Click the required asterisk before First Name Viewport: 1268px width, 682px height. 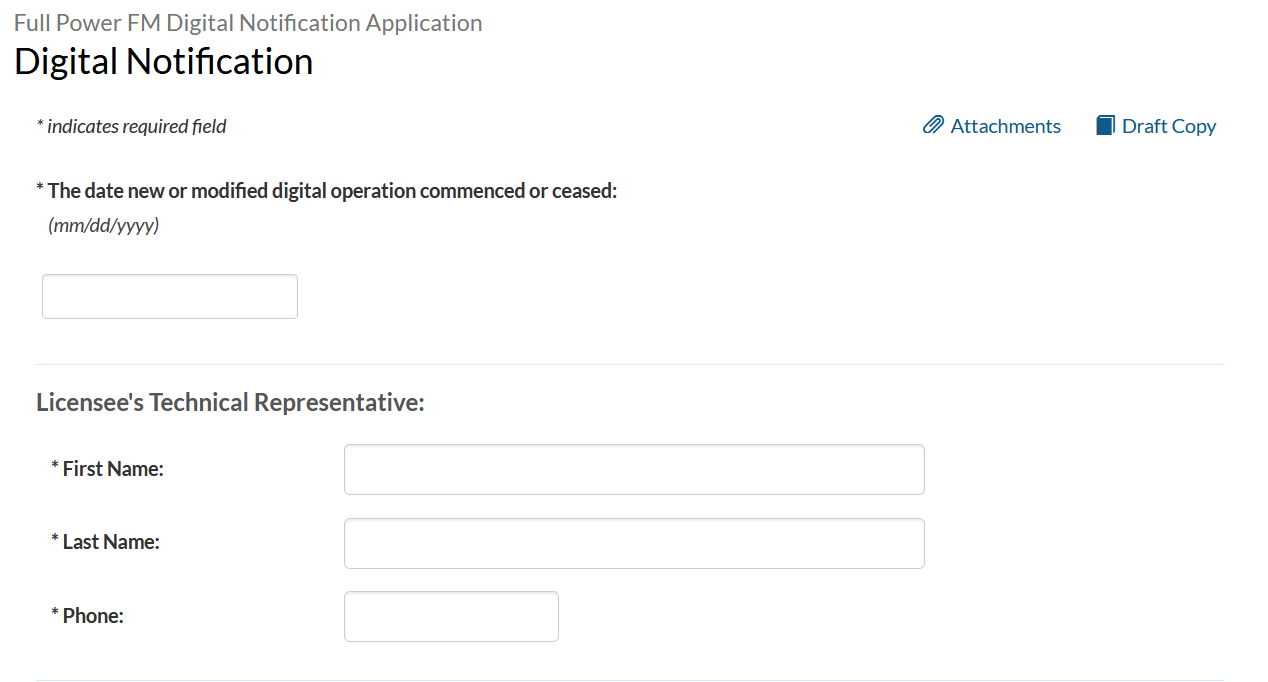coord(55,466)
